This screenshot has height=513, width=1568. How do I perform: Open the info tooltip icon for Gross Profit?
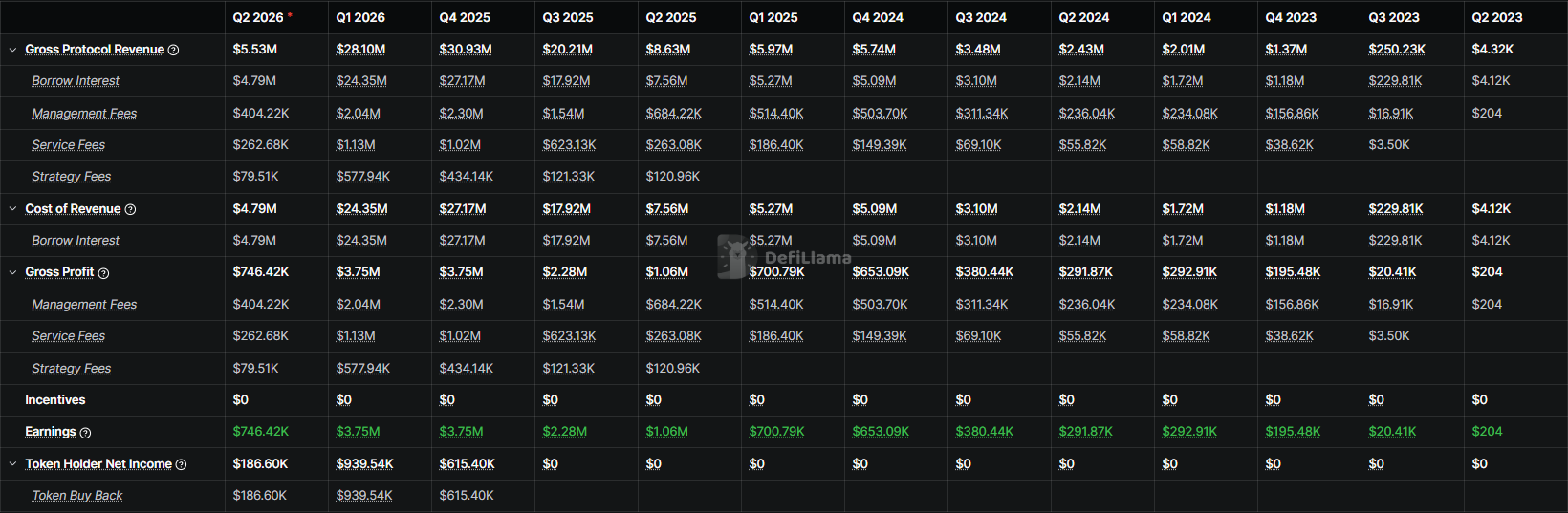(103, 273)
